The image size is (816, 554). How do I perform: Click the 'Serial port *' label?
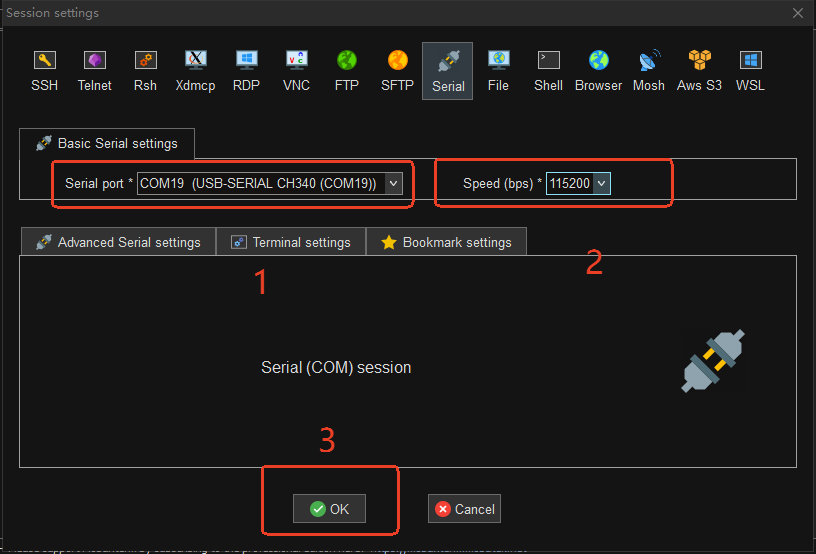click(x=99, y=183)
